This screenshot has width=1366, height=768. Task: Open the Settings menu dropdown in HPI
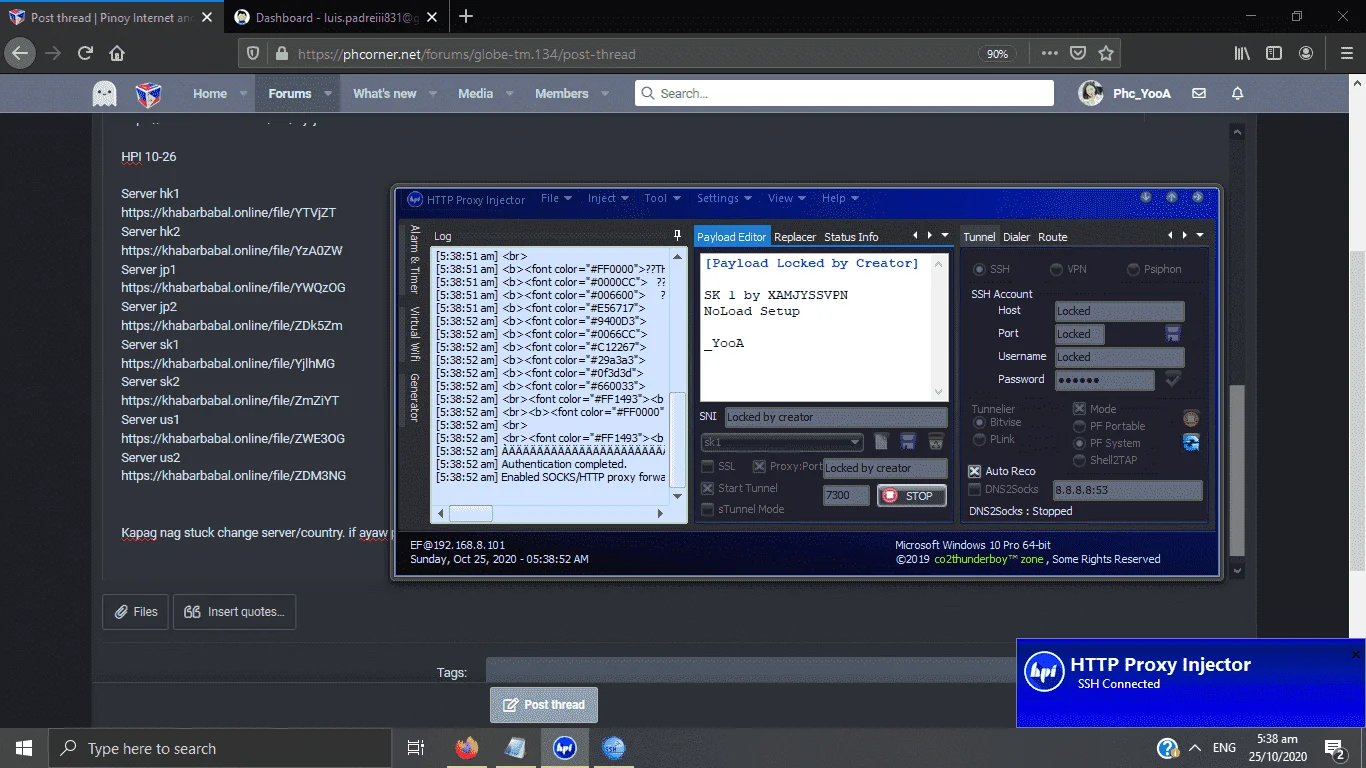pos(724,198)
